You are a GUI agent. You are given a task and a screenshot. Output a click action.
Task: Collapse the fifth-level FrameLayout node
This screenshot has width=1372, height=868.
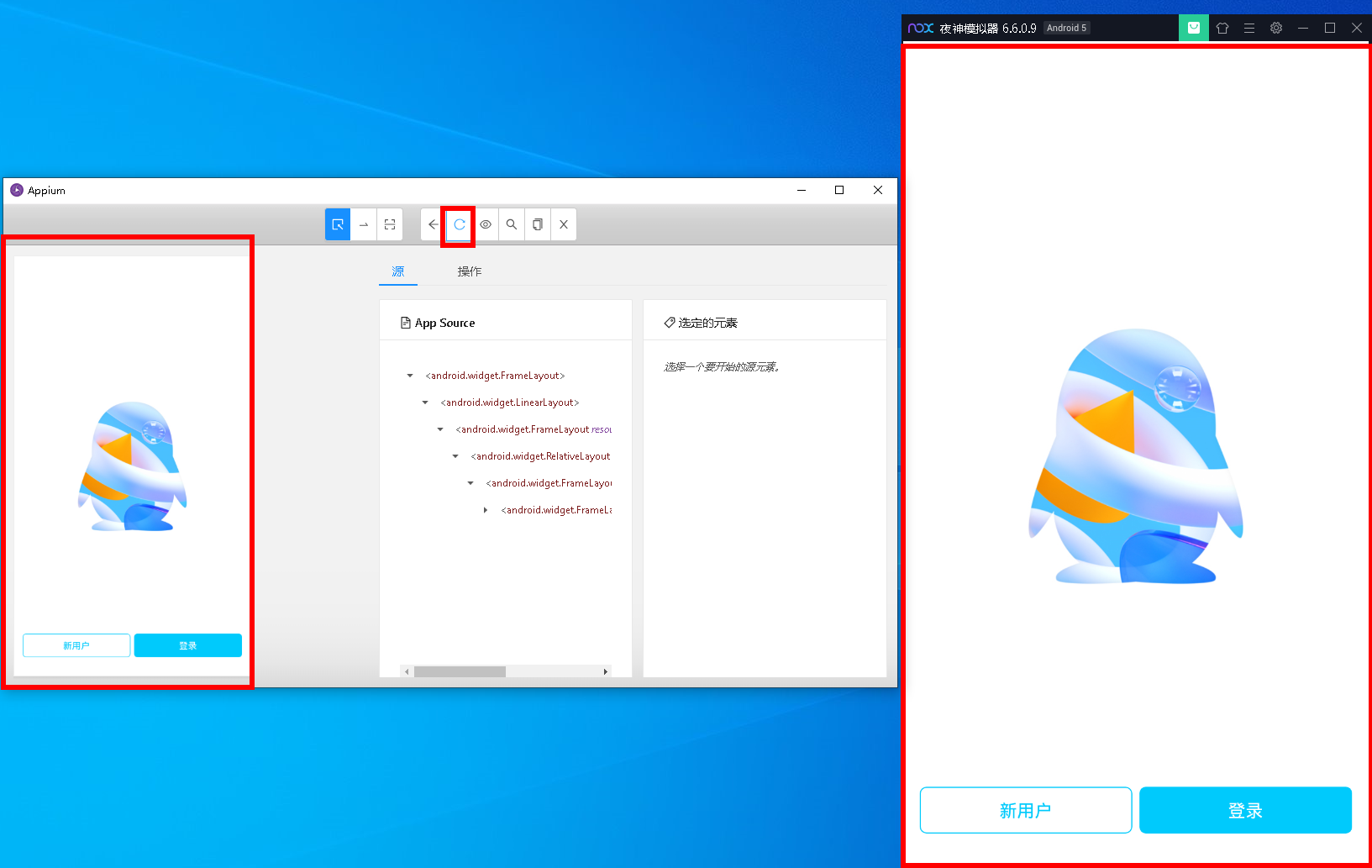pos(470,483)
